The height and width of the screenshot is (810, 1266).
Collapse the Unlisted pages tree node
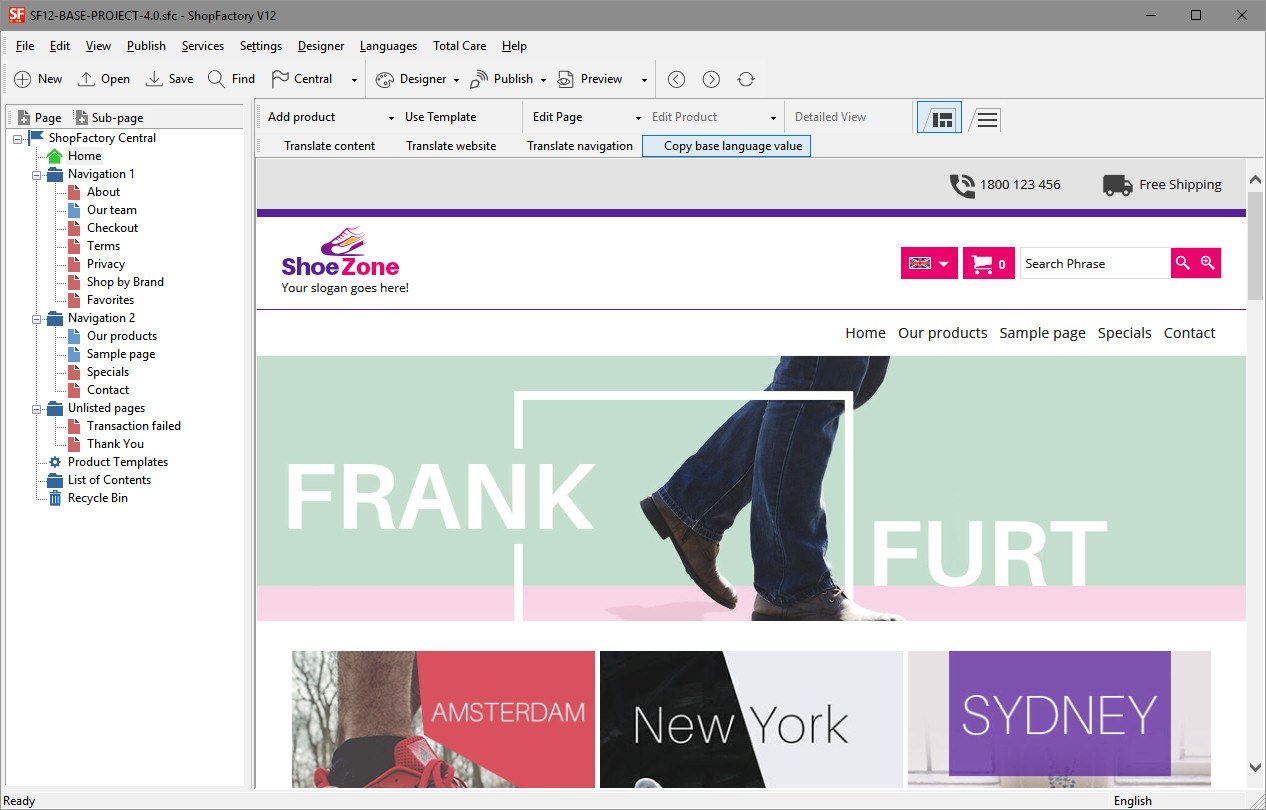coord(37,409)
